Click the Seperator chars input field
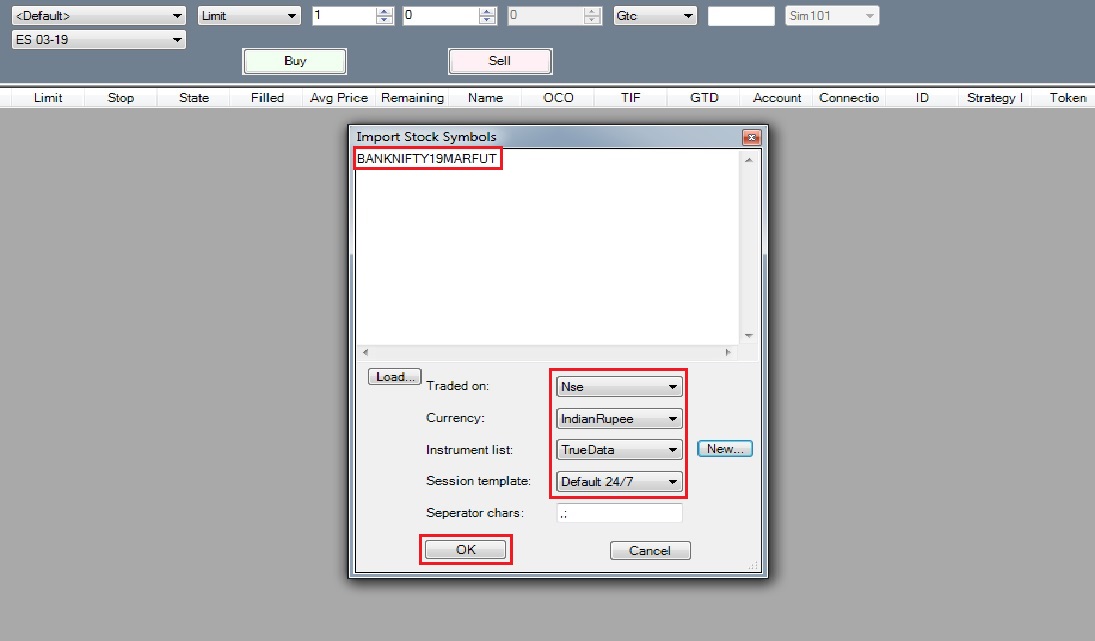 pyautogui.click(x=619, y=513)
